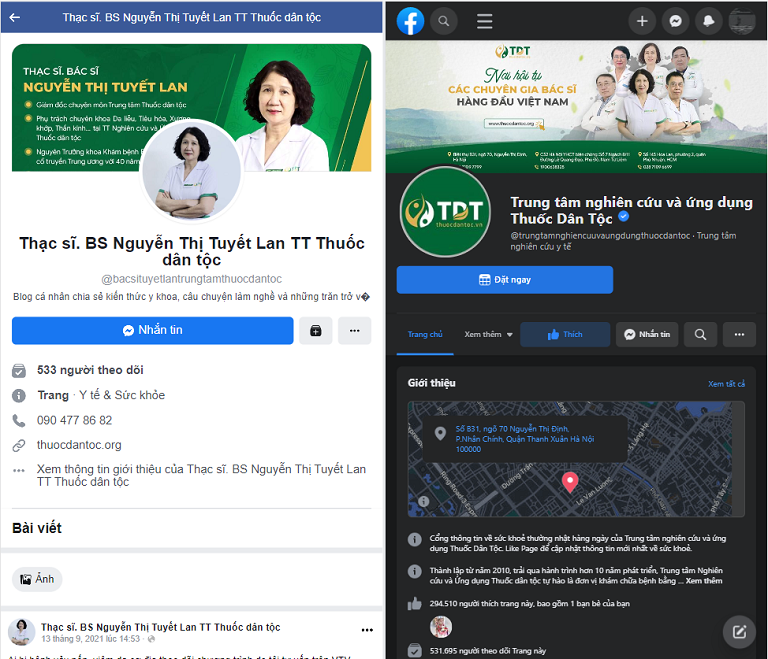Open Xem thông tin giới thiệu link
Screen dimensions: 768x659
(201, 475)
